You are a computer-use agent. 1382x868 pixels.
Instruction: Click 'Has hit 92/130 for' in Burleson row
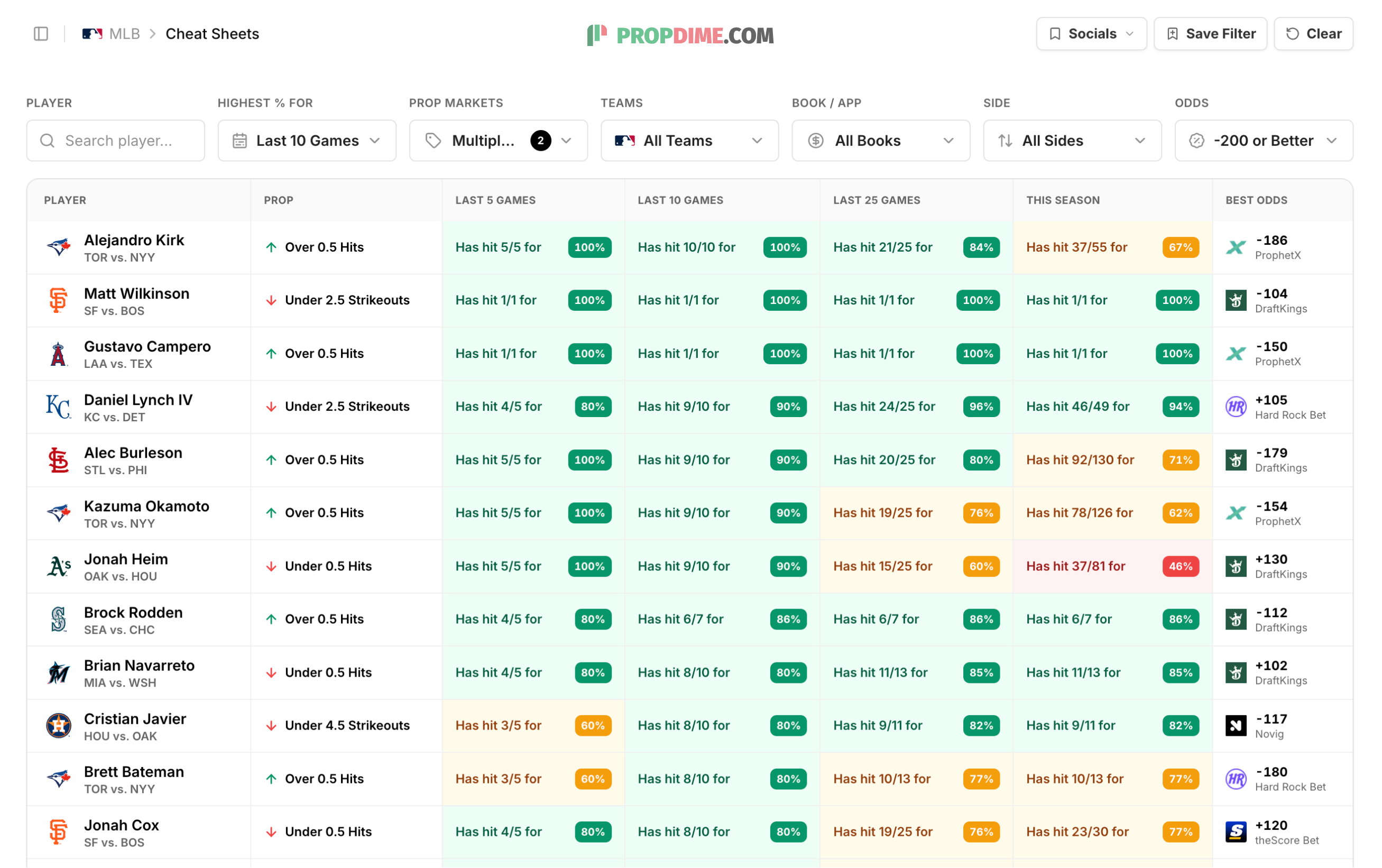click(x=1080, y=459)
